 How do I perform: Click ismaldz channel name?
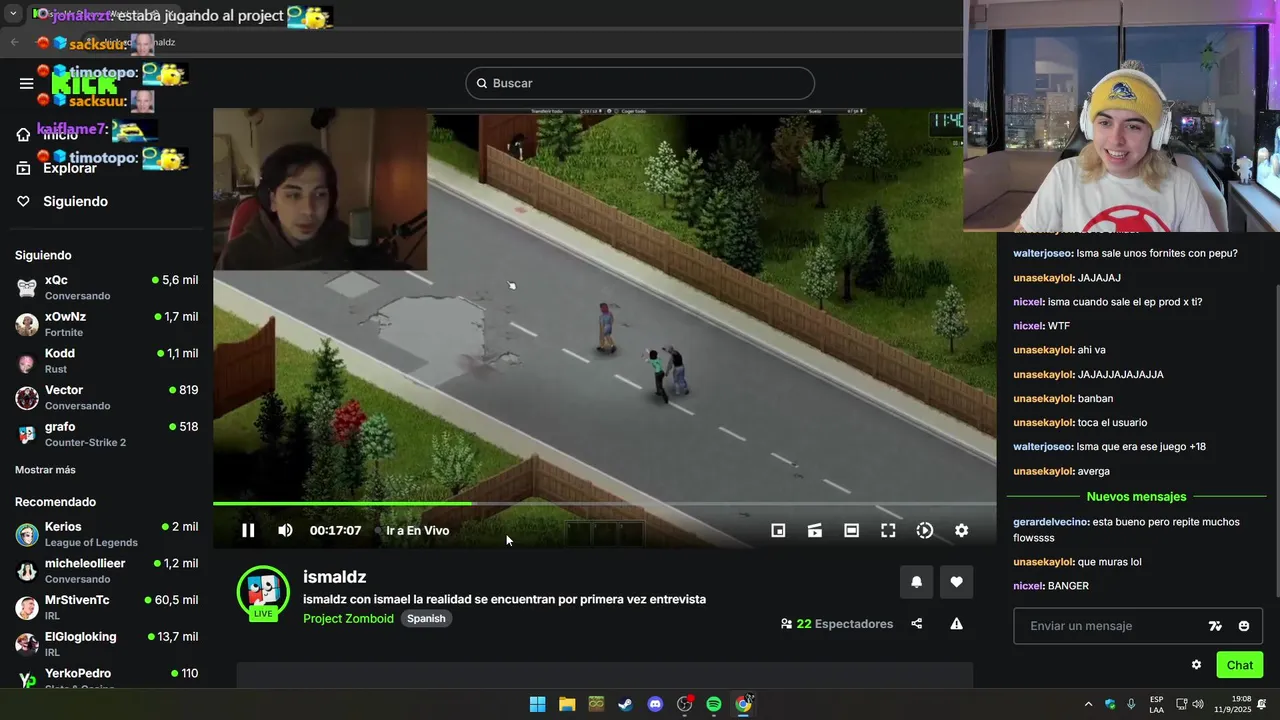point(334,577)
